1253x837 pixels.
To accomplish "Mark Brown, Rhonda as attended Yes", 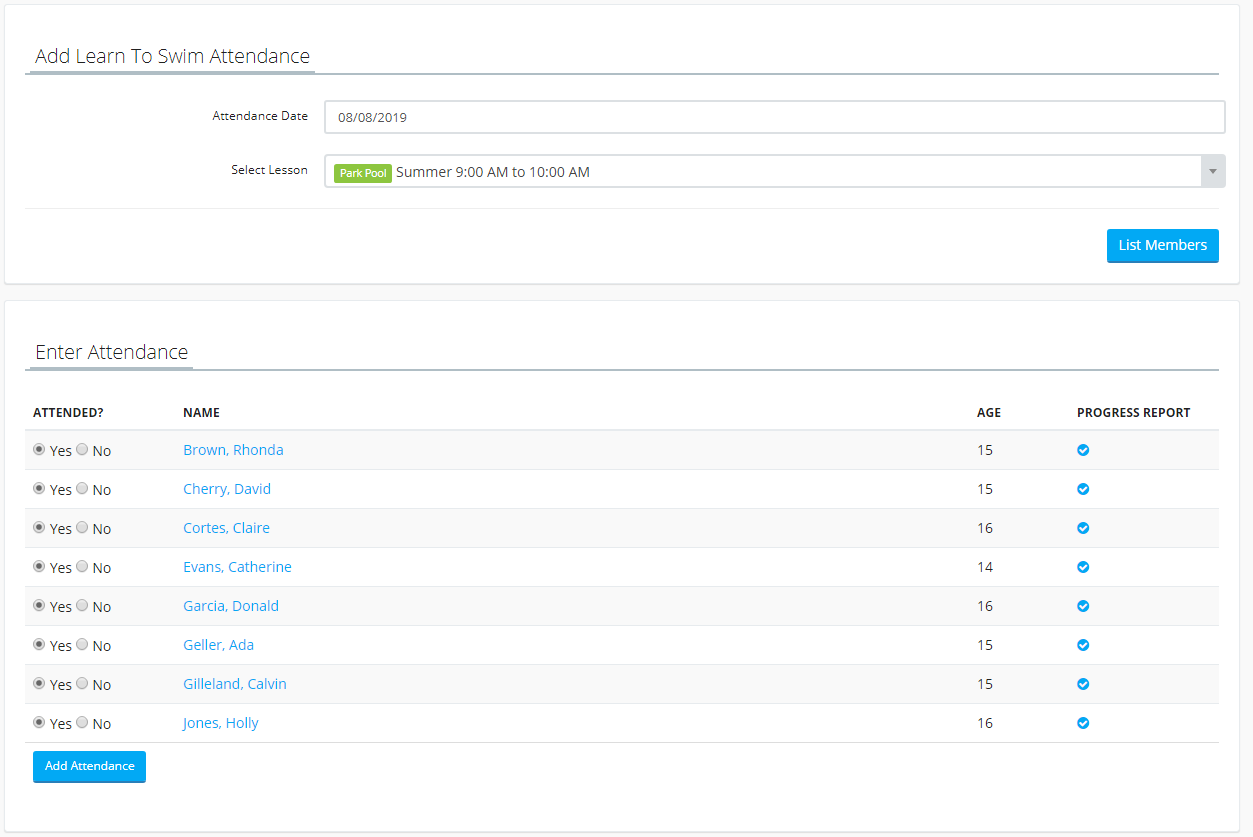I will [x=39, y=449].
